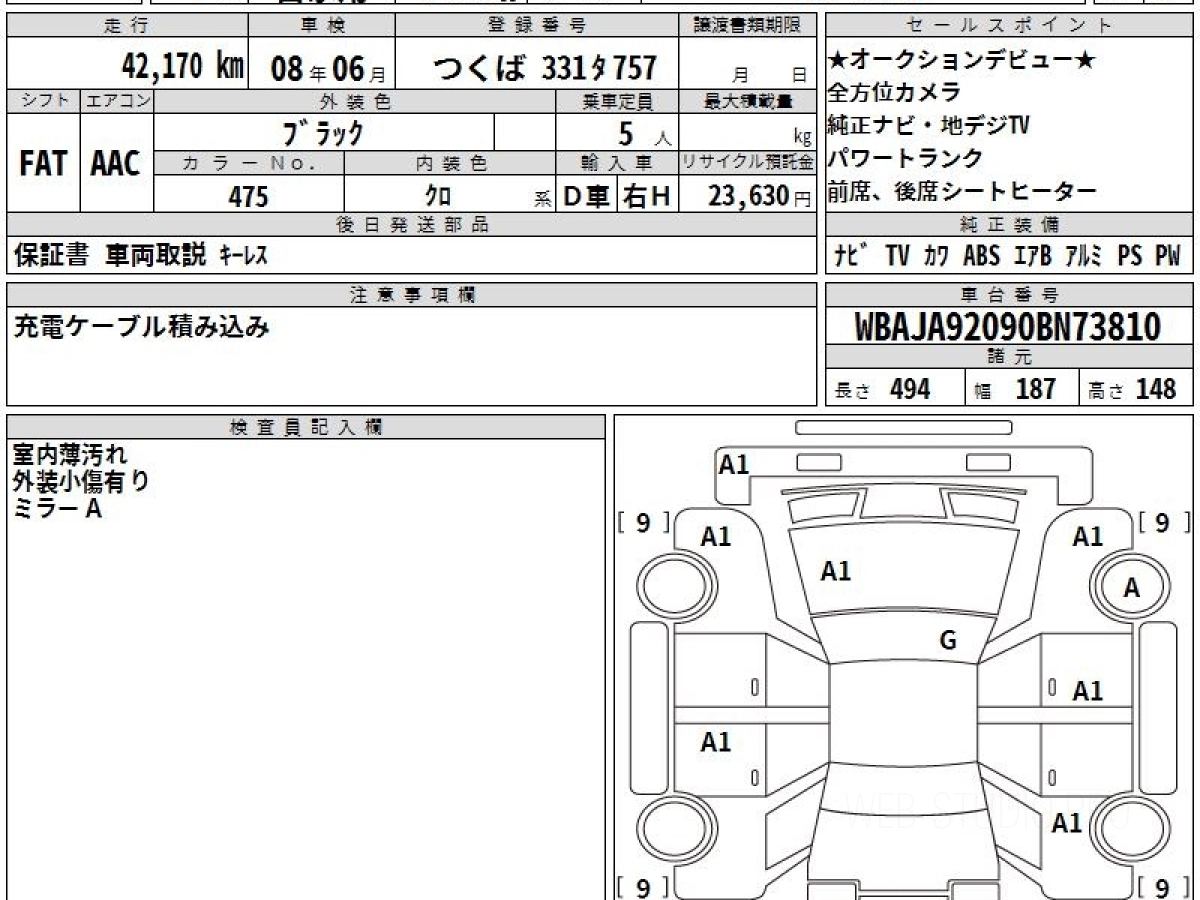The height and width of the screenshot is (900, 1200).
Task: Click the 純正装備 header
Action: [1010, 225]
